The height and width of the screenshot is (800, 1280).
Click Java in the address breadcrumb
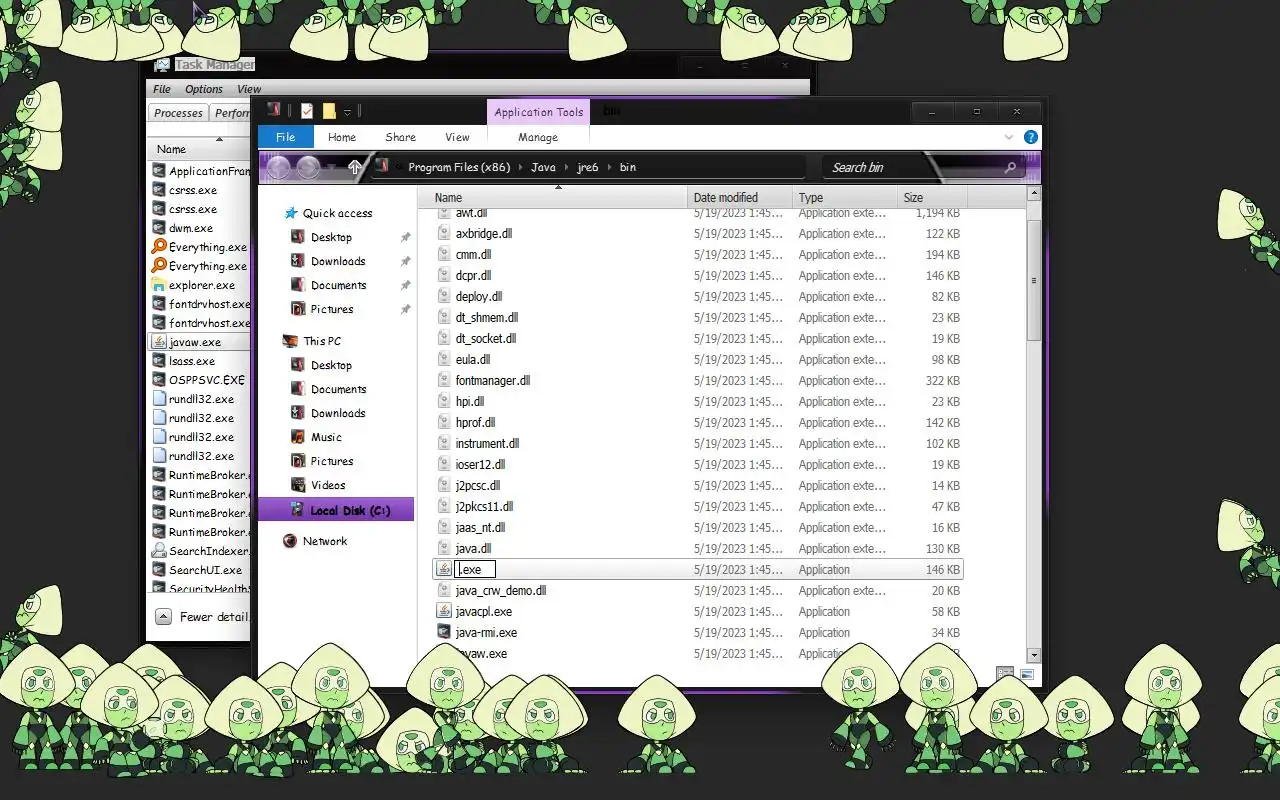click(543, 167)
